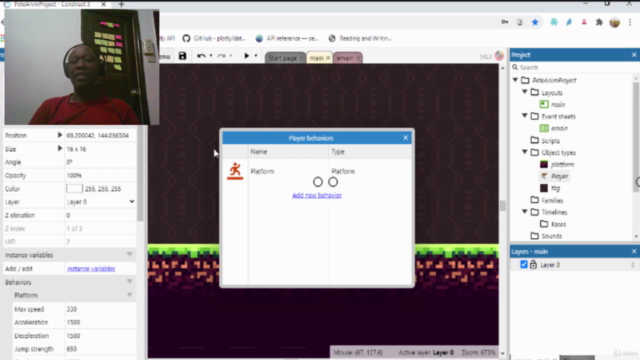Screen dimensions: 640x360
Task: Expand the Position property arrow
Action: pos(60,135)
